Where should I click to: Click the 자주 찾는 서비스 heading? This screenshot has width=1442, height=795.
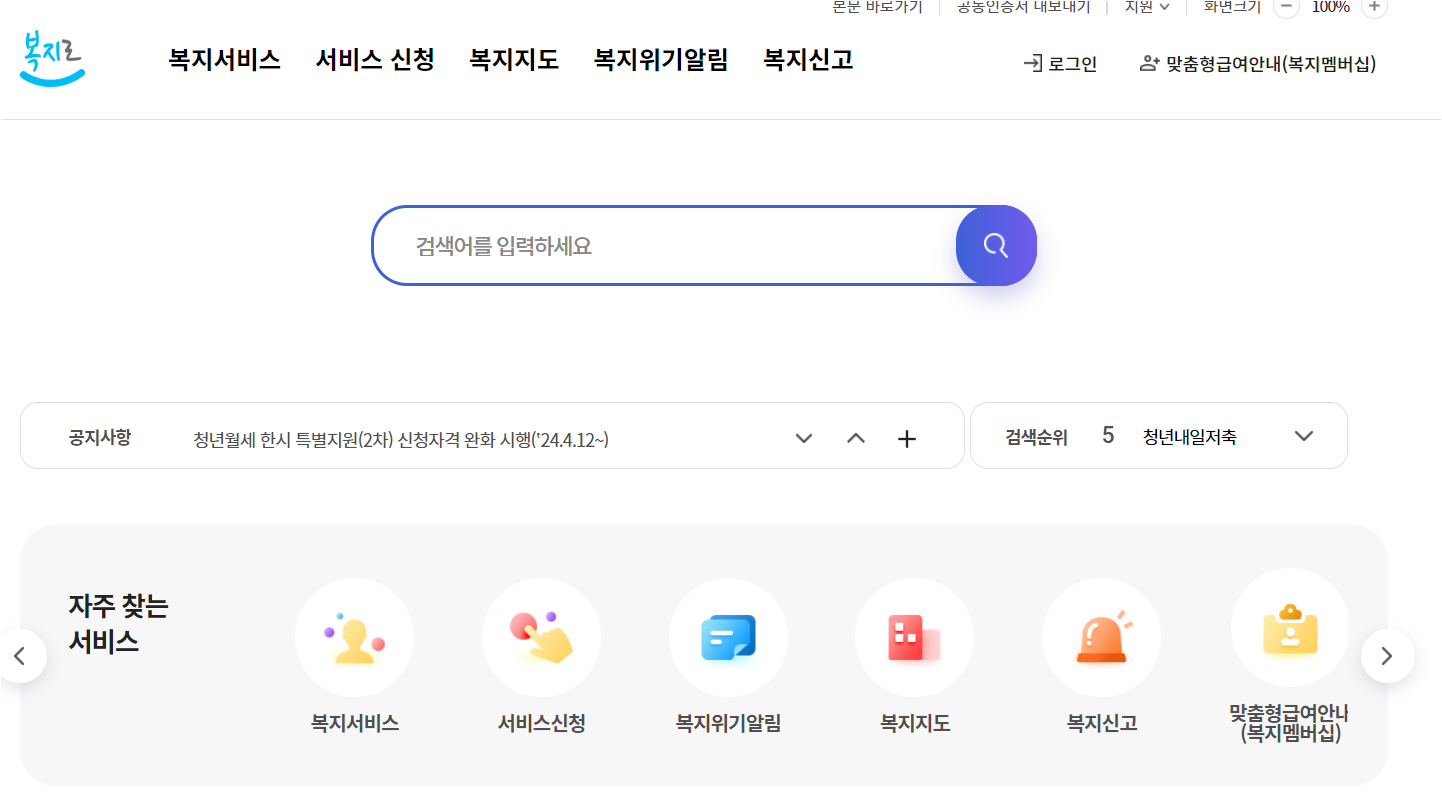click(118, 623)
